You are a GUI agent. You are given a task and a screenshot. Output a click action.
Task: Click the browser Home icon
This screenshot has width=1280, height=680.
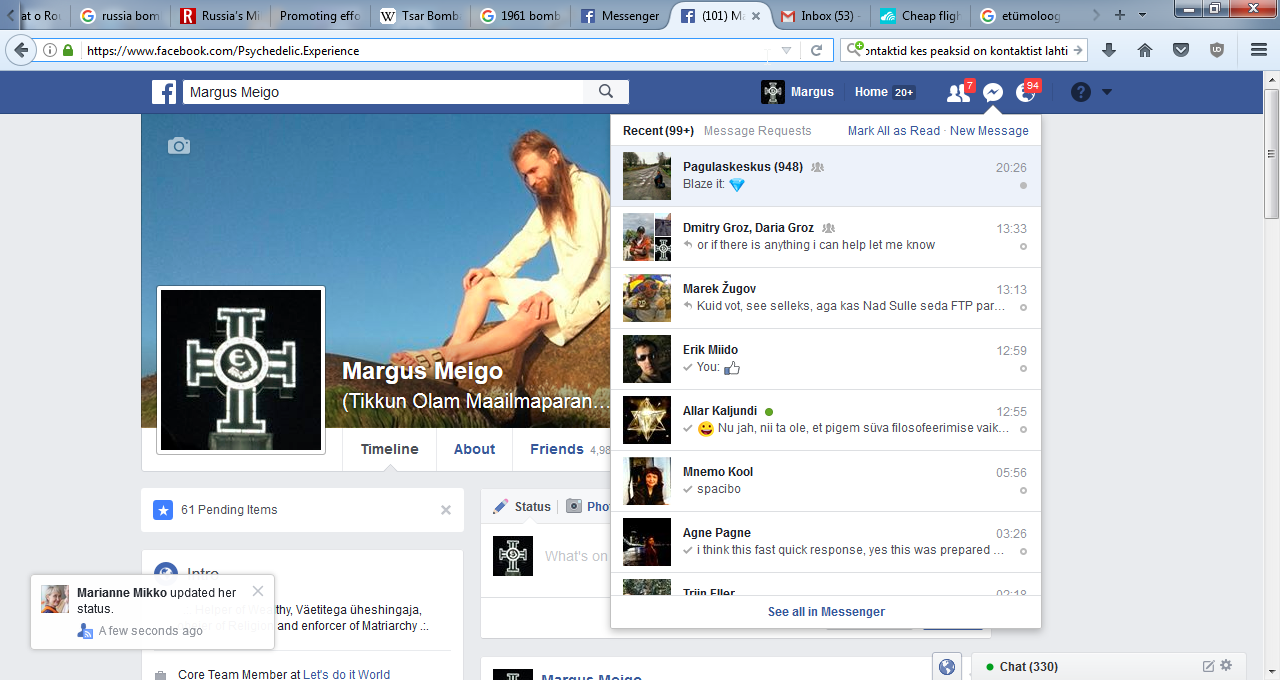1145,50
